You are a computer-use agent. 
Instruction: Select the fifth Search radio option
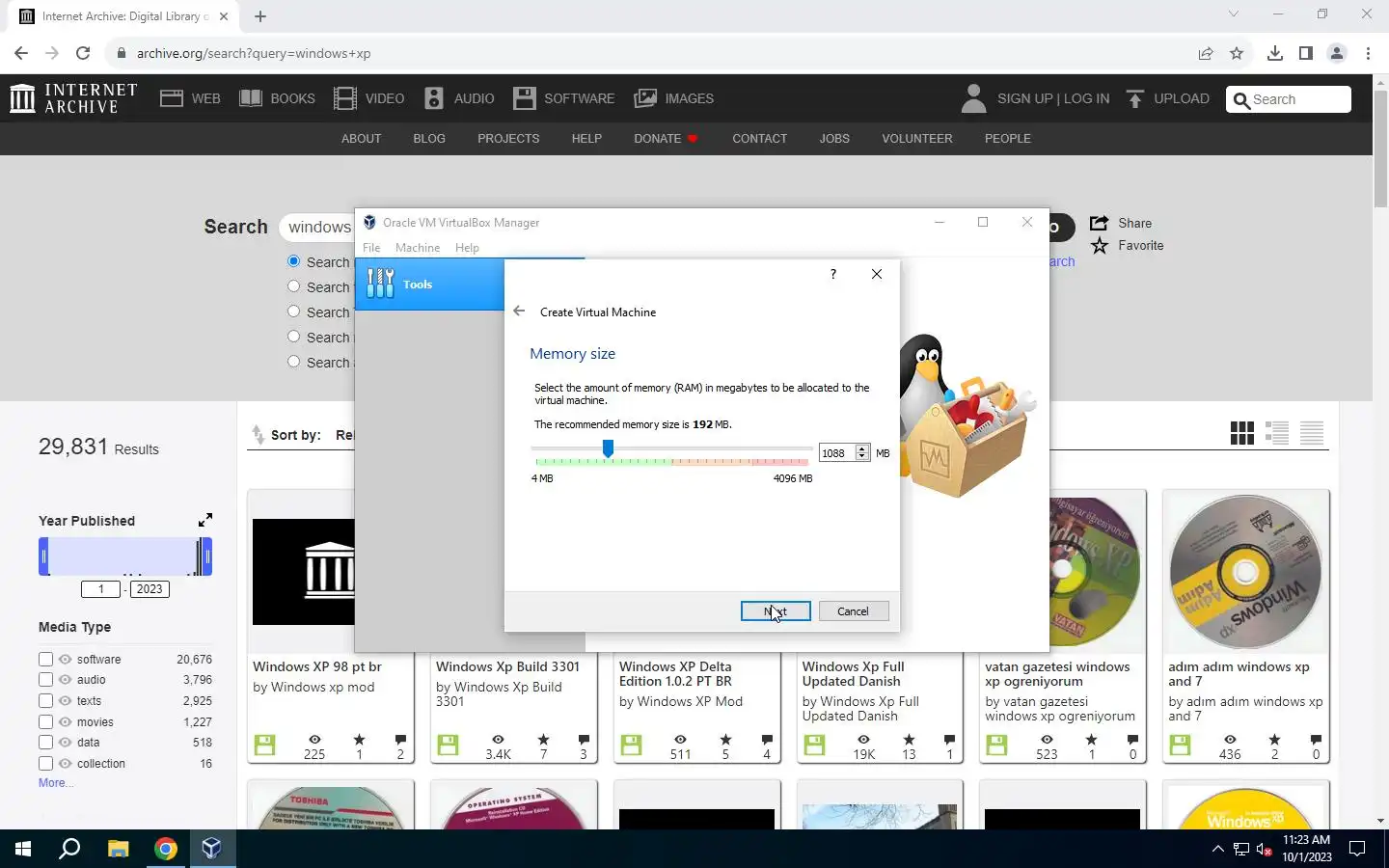(294, 362)
